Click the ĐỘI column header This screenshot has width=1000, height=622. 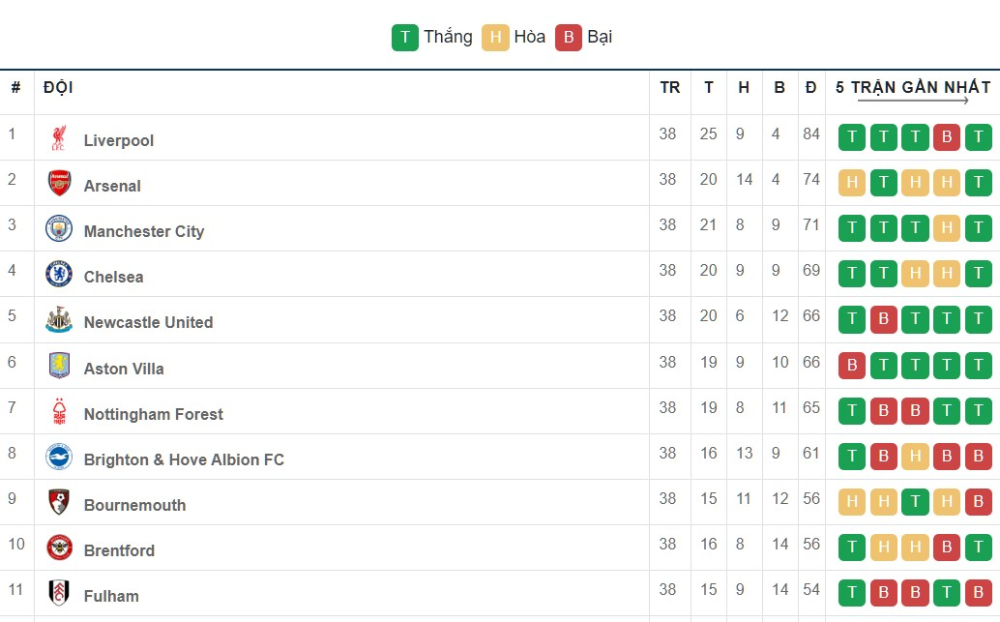pyautogui.click(x=58, y=88)
